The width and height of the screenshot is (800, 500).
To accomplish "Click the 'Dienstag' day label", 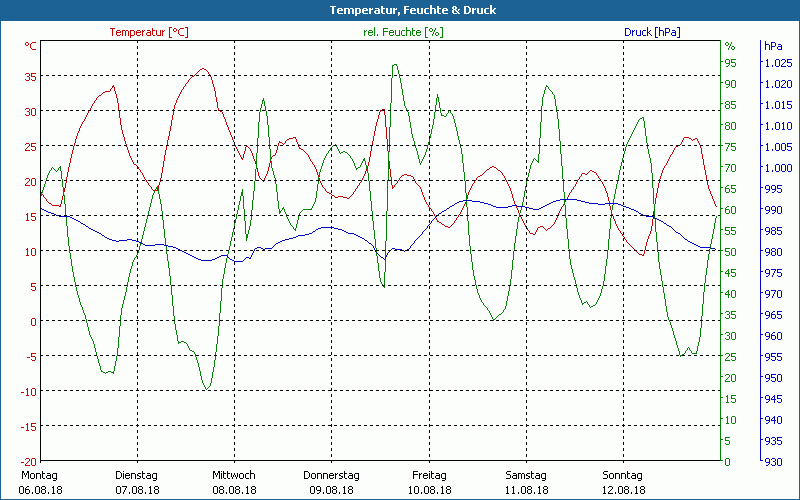I will click(x=136, y=476).
